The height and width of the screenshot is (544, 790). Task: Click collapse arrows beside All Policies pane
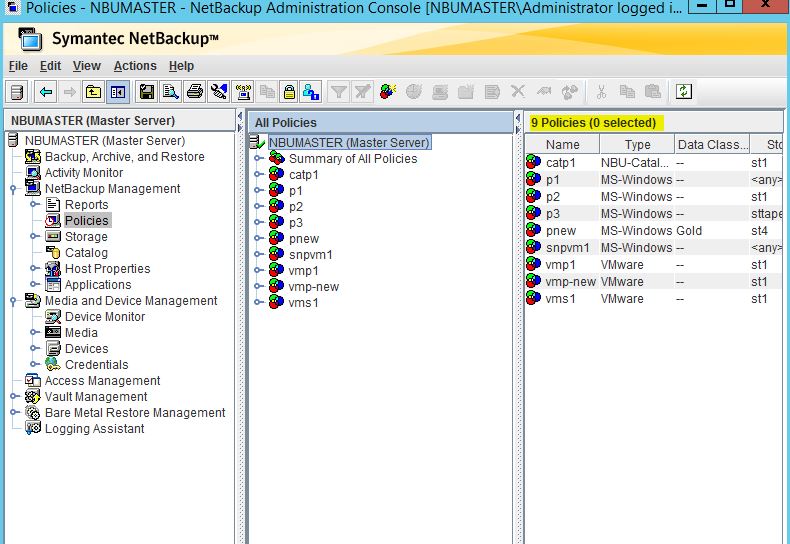point(518,123)
